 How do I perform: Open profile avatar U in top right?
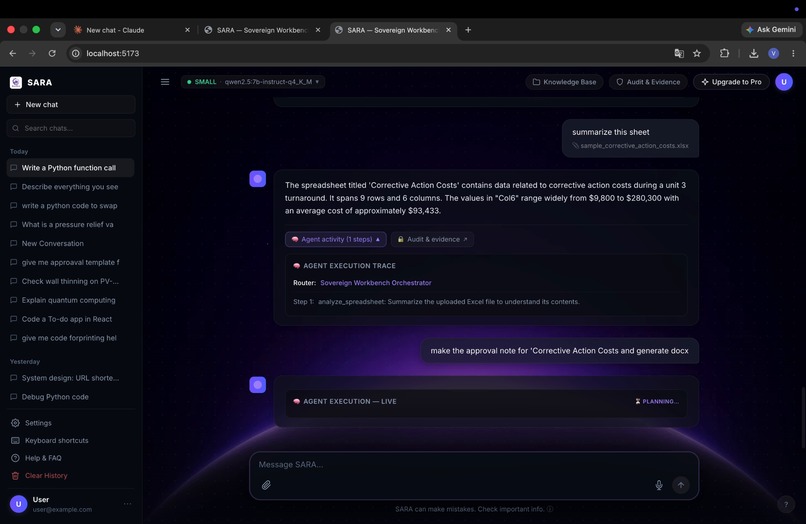click(x=784, y=82)
